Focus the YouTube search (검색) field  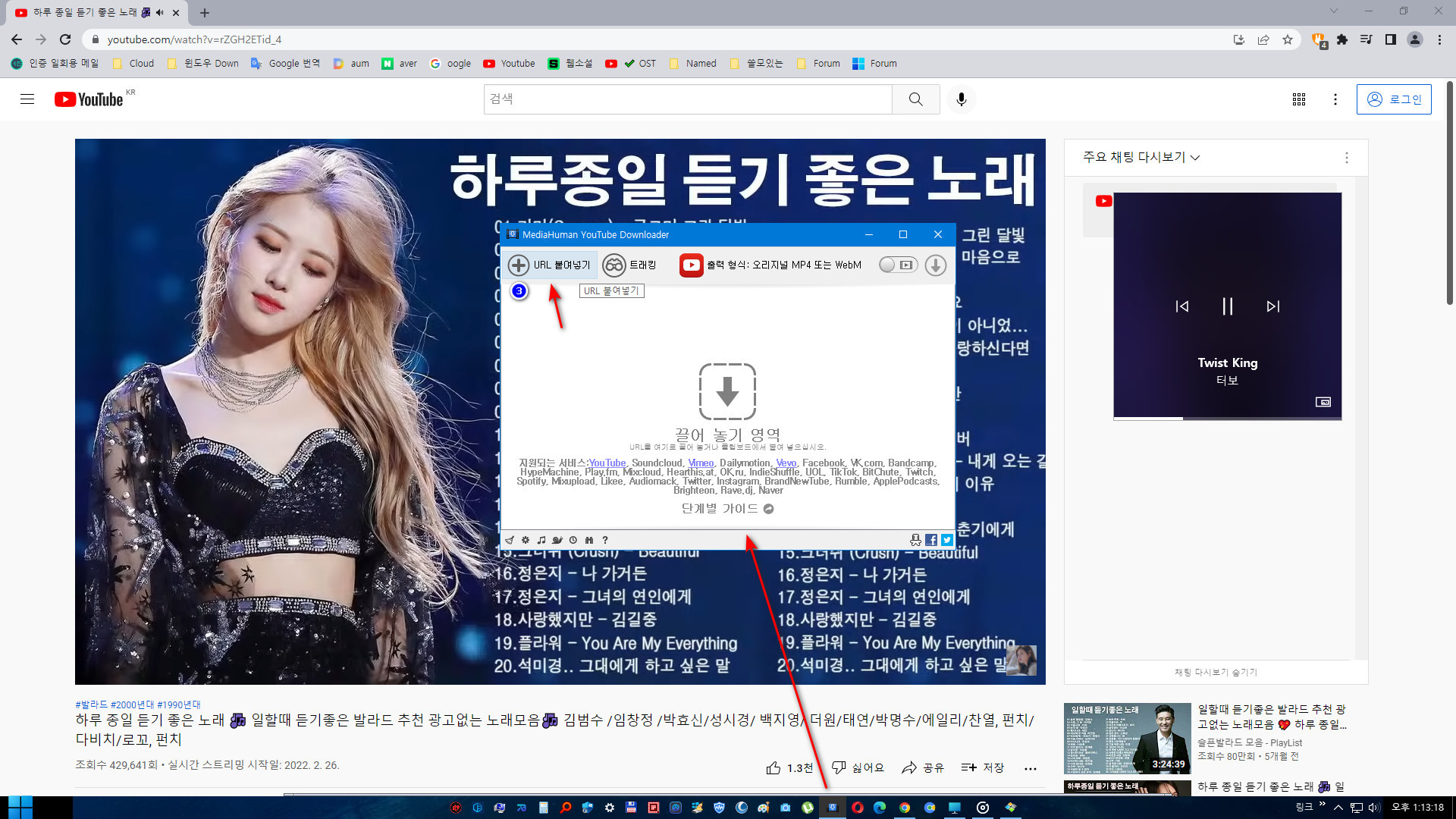pyautogui.click(x=688, y=99)
